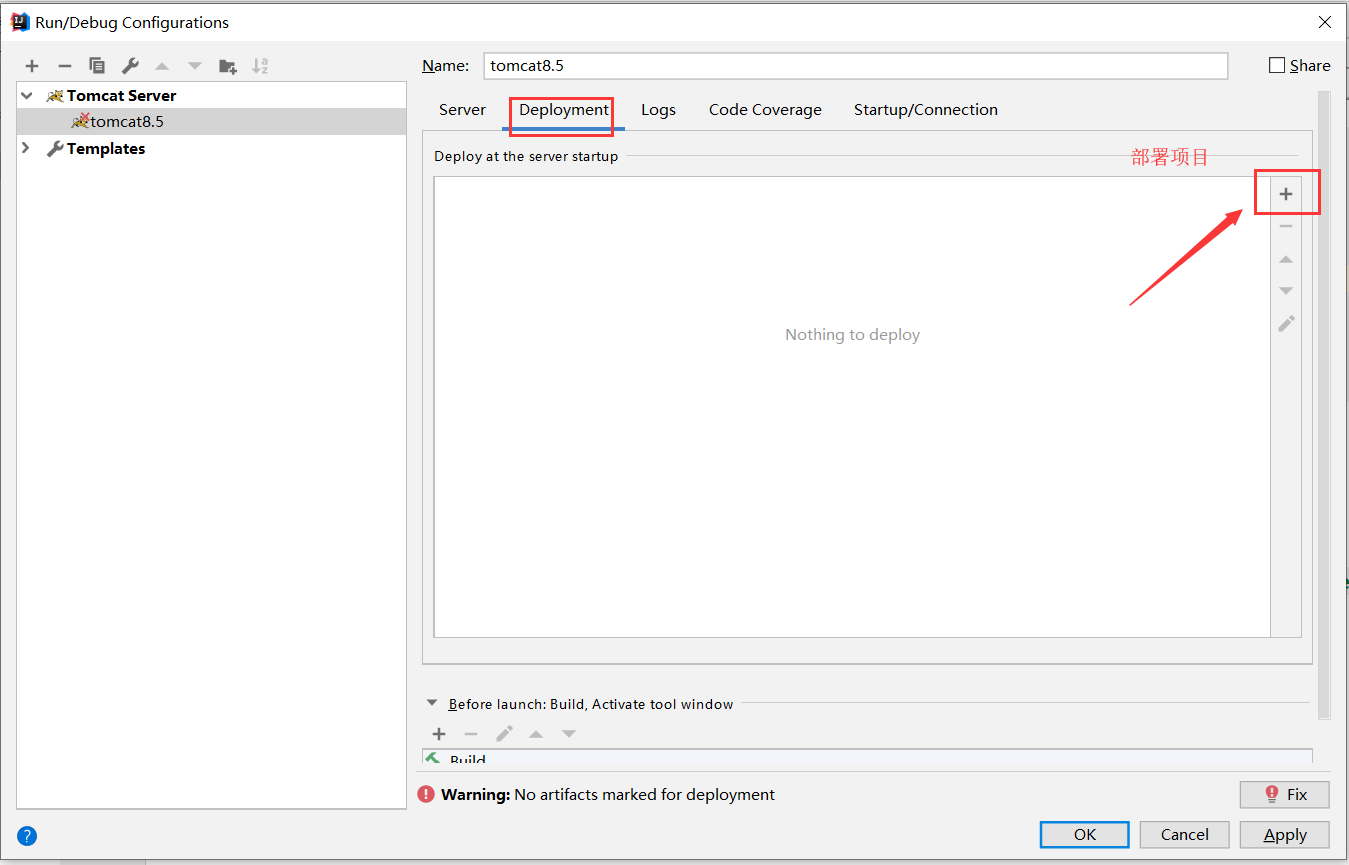Image resolution: width=1349 pixels, height=865 pixels.
Task: Remove the tomcat8.5 configuration
Action: click(65, 66)
